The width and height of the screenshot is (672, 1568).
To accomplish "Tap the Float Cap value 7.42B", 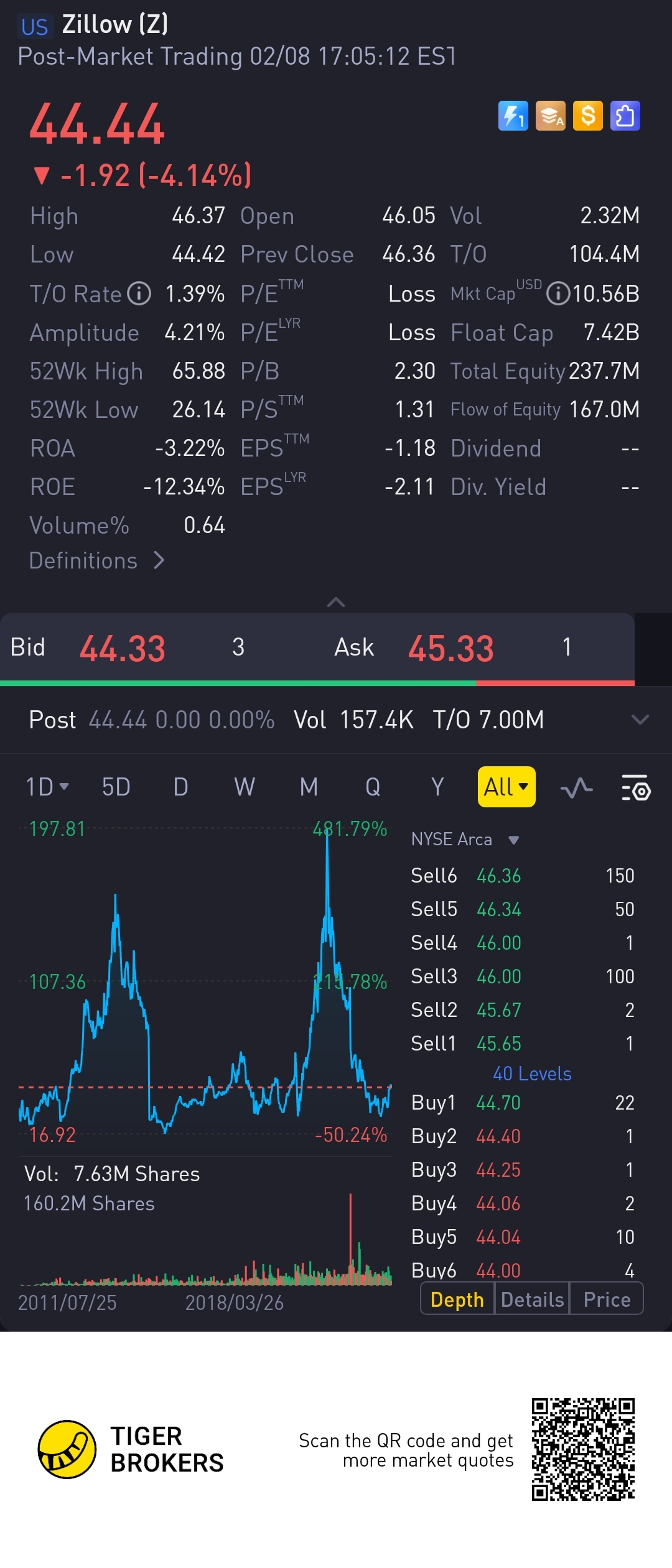I will (x=612, y=332).
